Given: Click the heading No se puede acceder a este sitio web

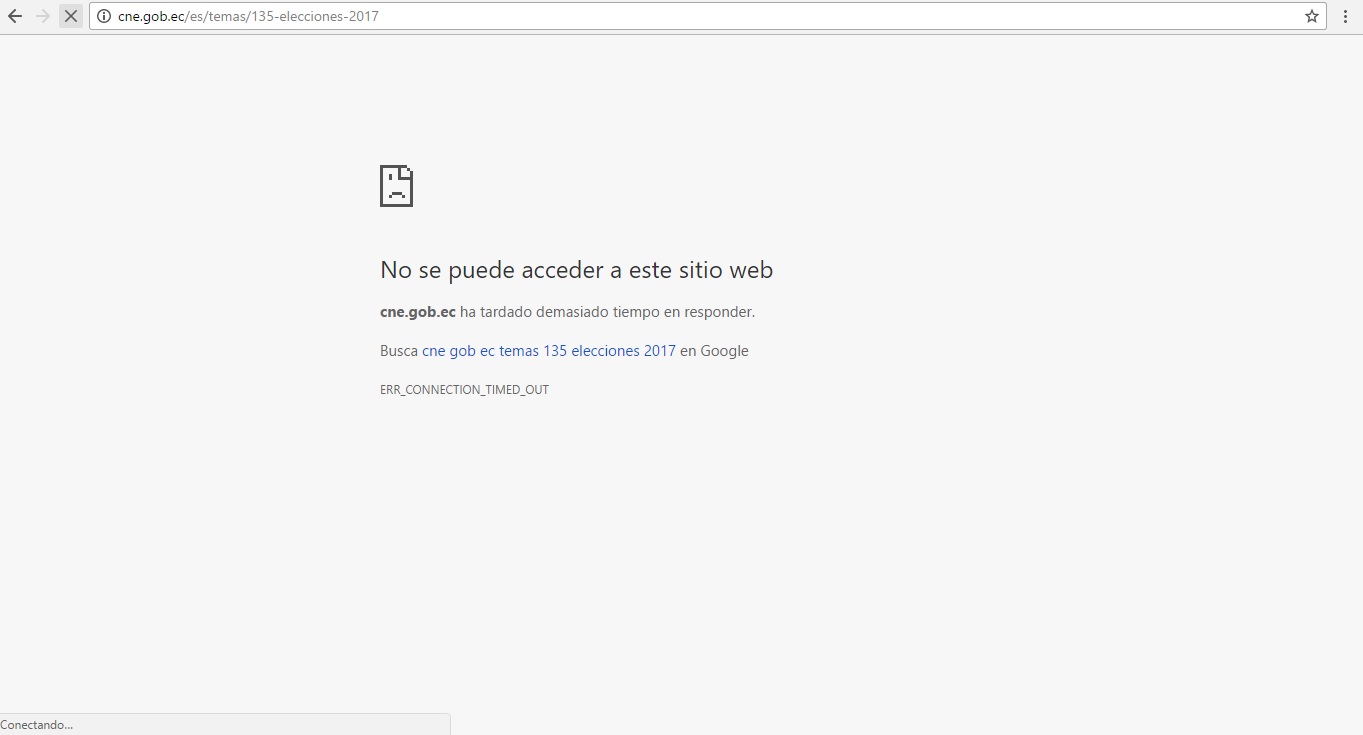Looking at the screenshot, I should coord(576,270).
